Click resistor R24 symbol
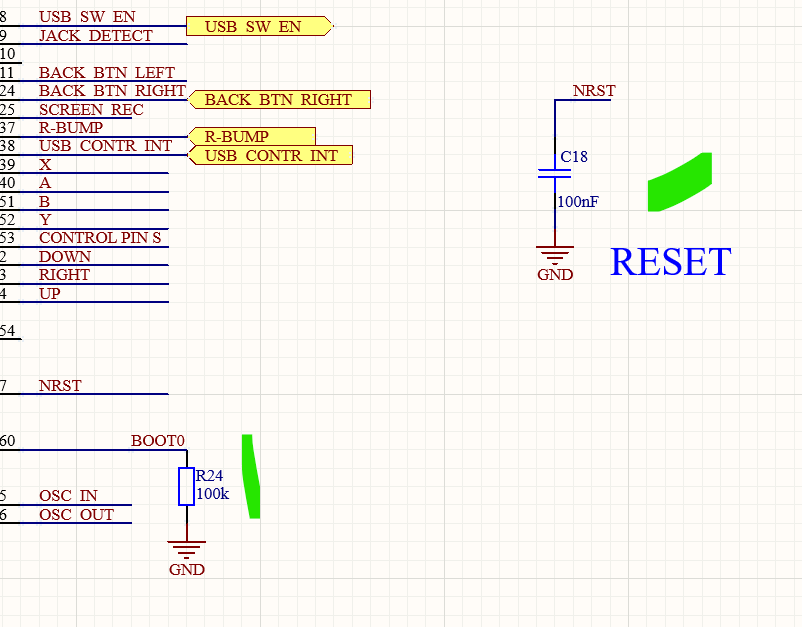802x627 pixels. pyautogui.click(x=186, y=486)
